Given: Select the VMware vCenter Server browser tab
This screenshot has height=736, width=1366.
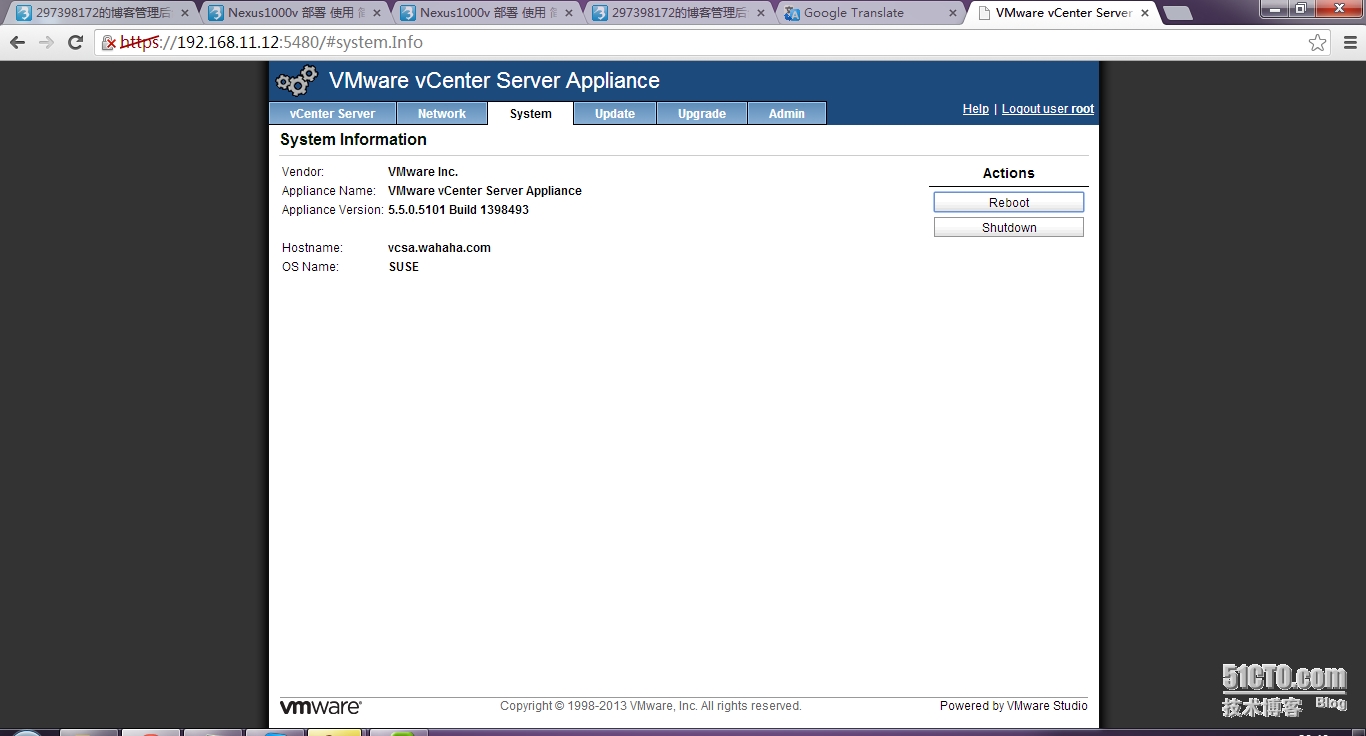Looking at the screenshot, I should pos(1063,13).
